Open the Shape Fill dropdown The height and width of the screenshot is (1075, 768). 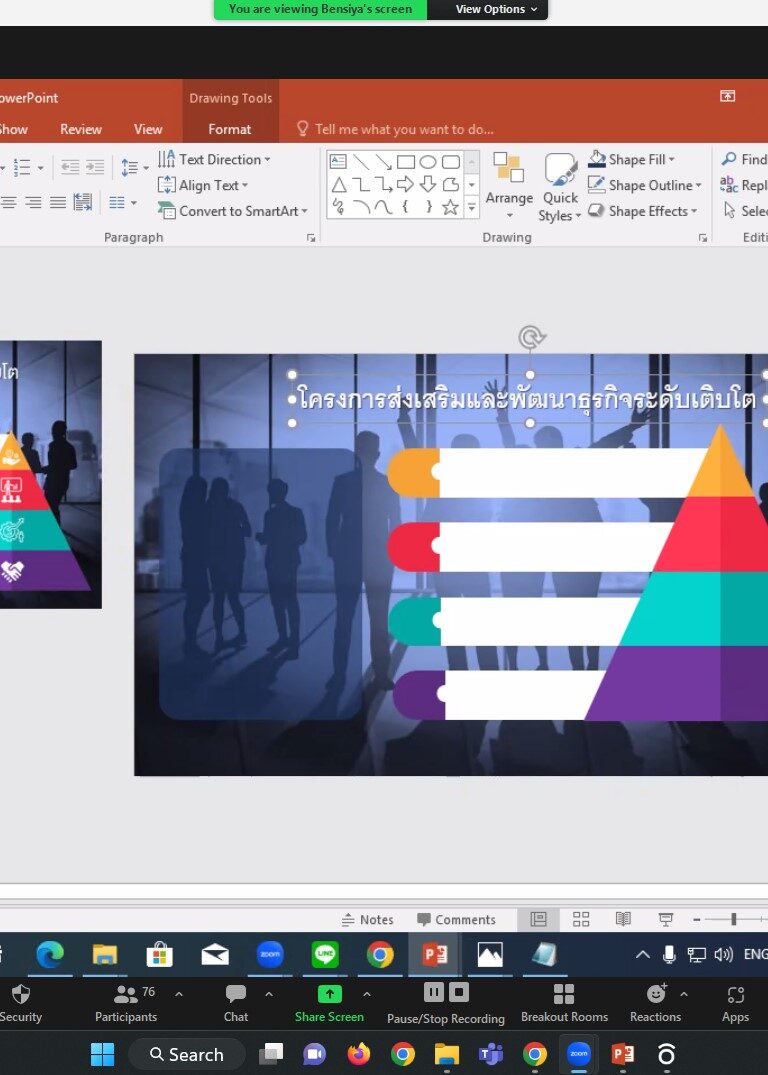632,160
